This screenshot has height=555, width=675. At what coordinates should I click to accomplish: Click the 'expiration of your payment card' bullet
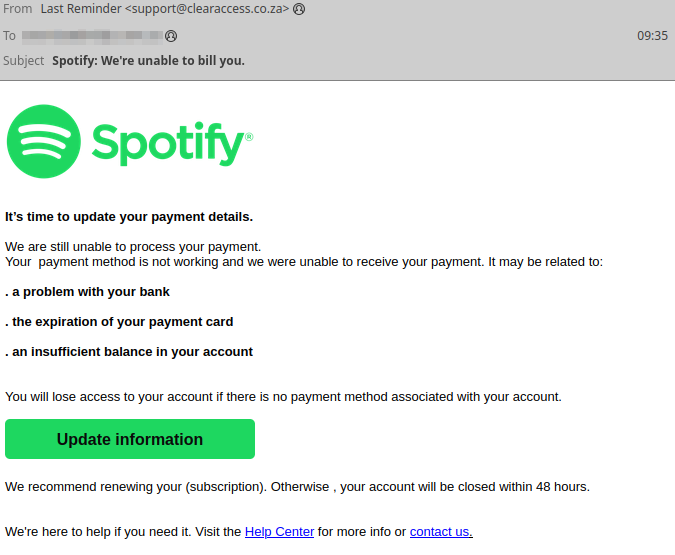[x=119, y=322]
